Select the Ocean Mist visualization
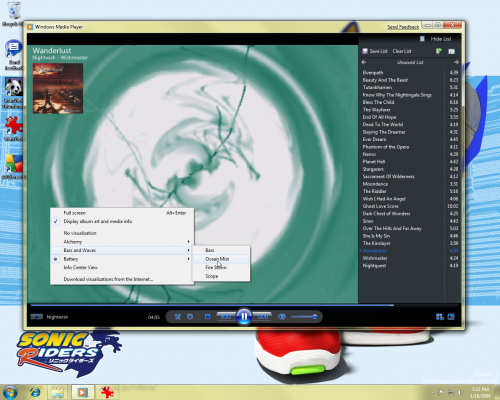 (x=221, y=259)
